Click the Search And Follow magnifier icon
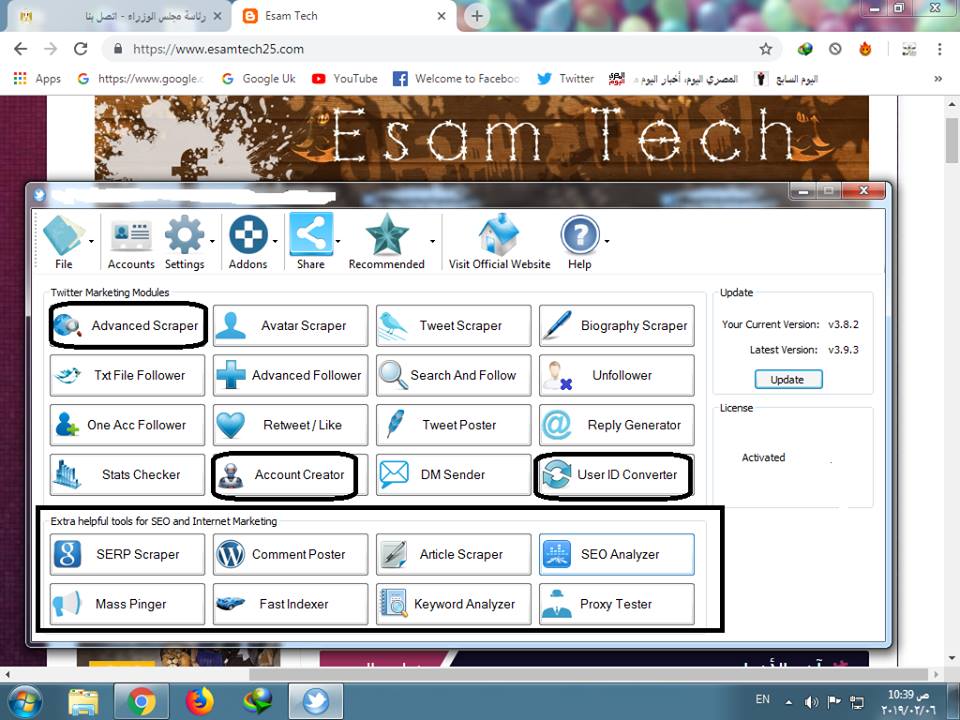 pos(393,375)
